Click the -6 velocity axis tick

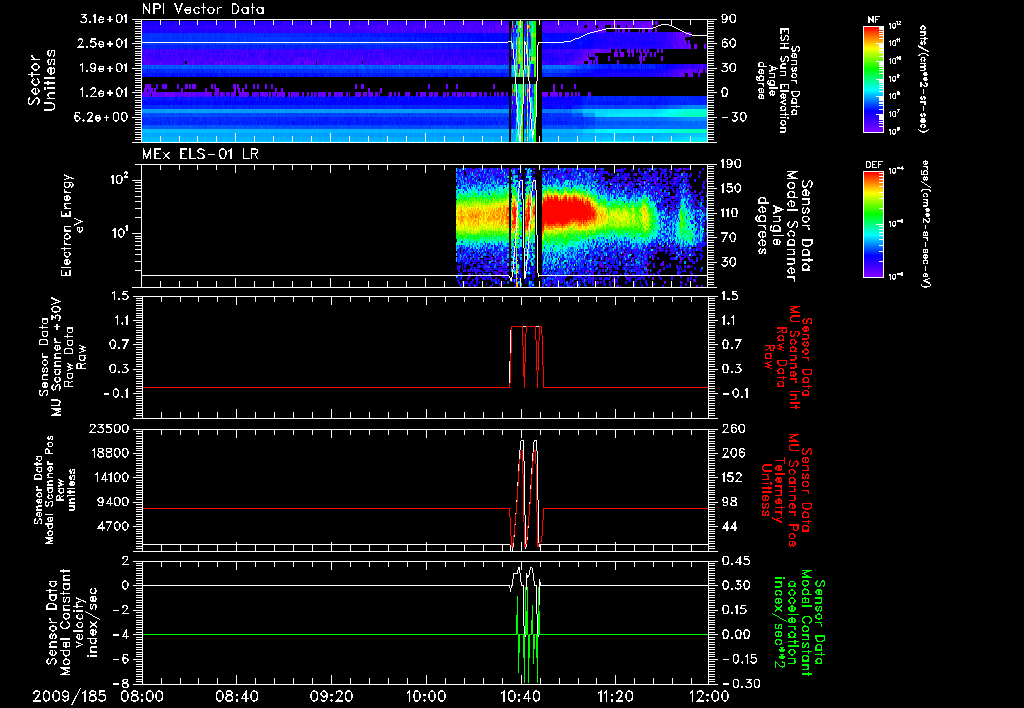(122, 659)
